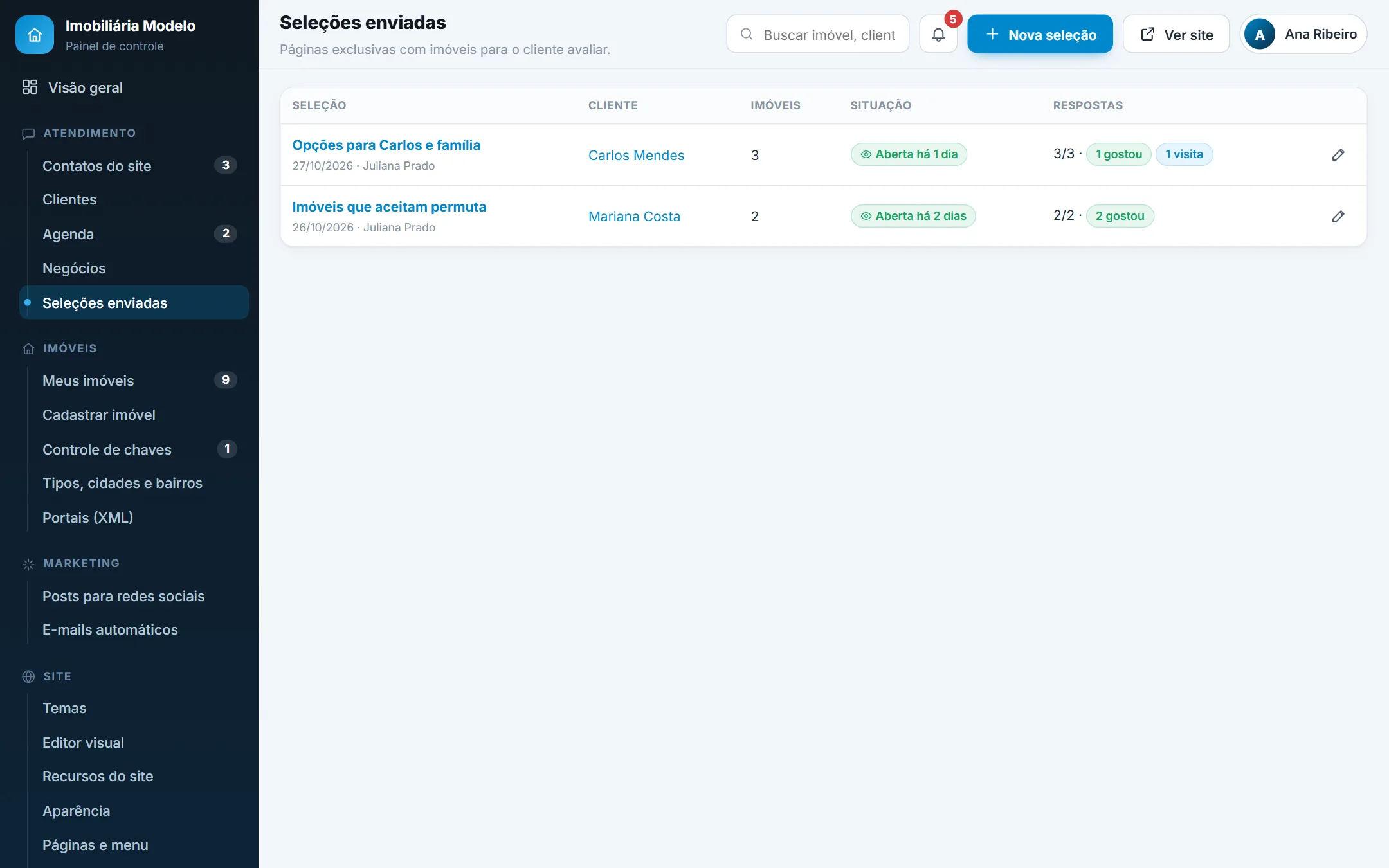Open notifications bell icon

pos(938,34)
